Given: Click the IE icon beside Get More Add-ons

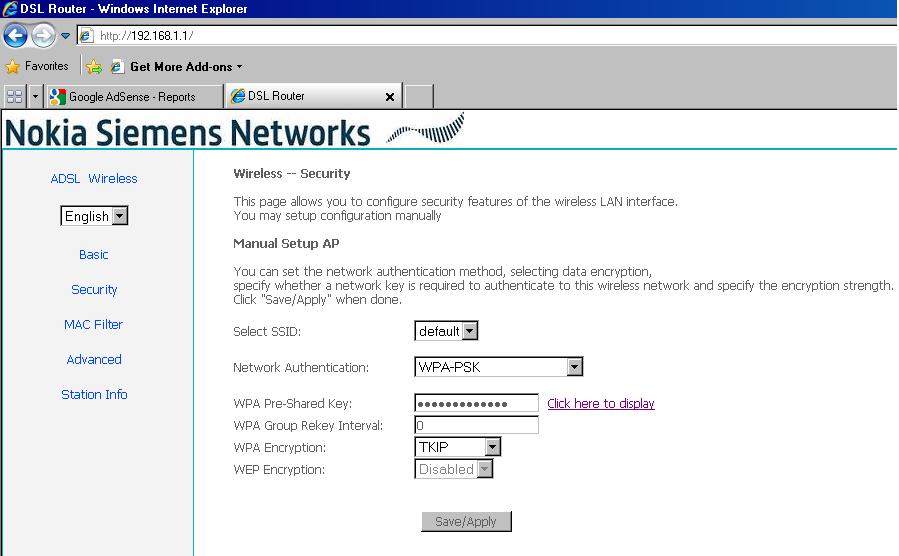Looking at the screenshot, I should 117,67.
